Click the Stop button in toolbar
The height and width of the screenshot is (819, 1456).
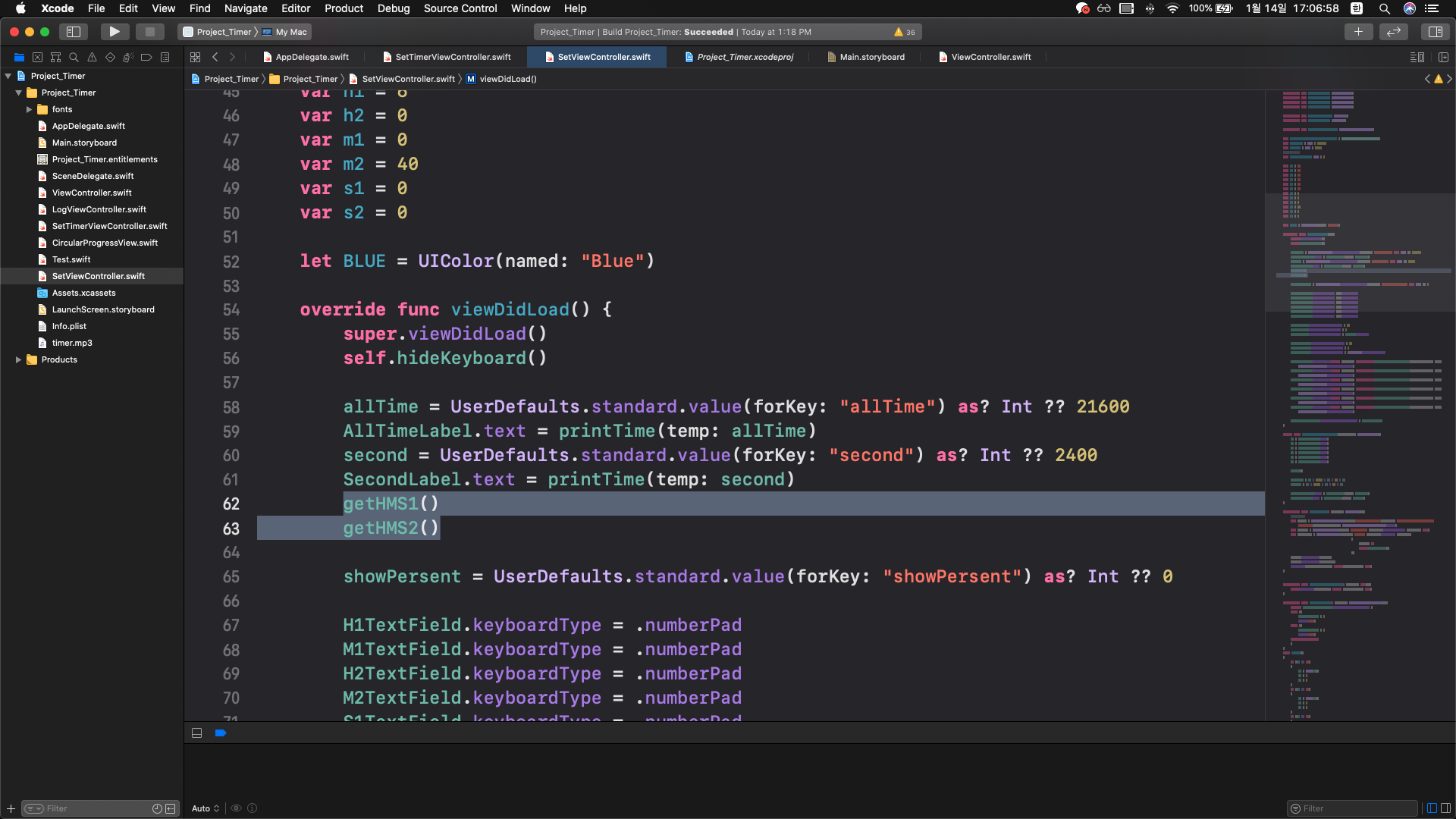[149, 32]
